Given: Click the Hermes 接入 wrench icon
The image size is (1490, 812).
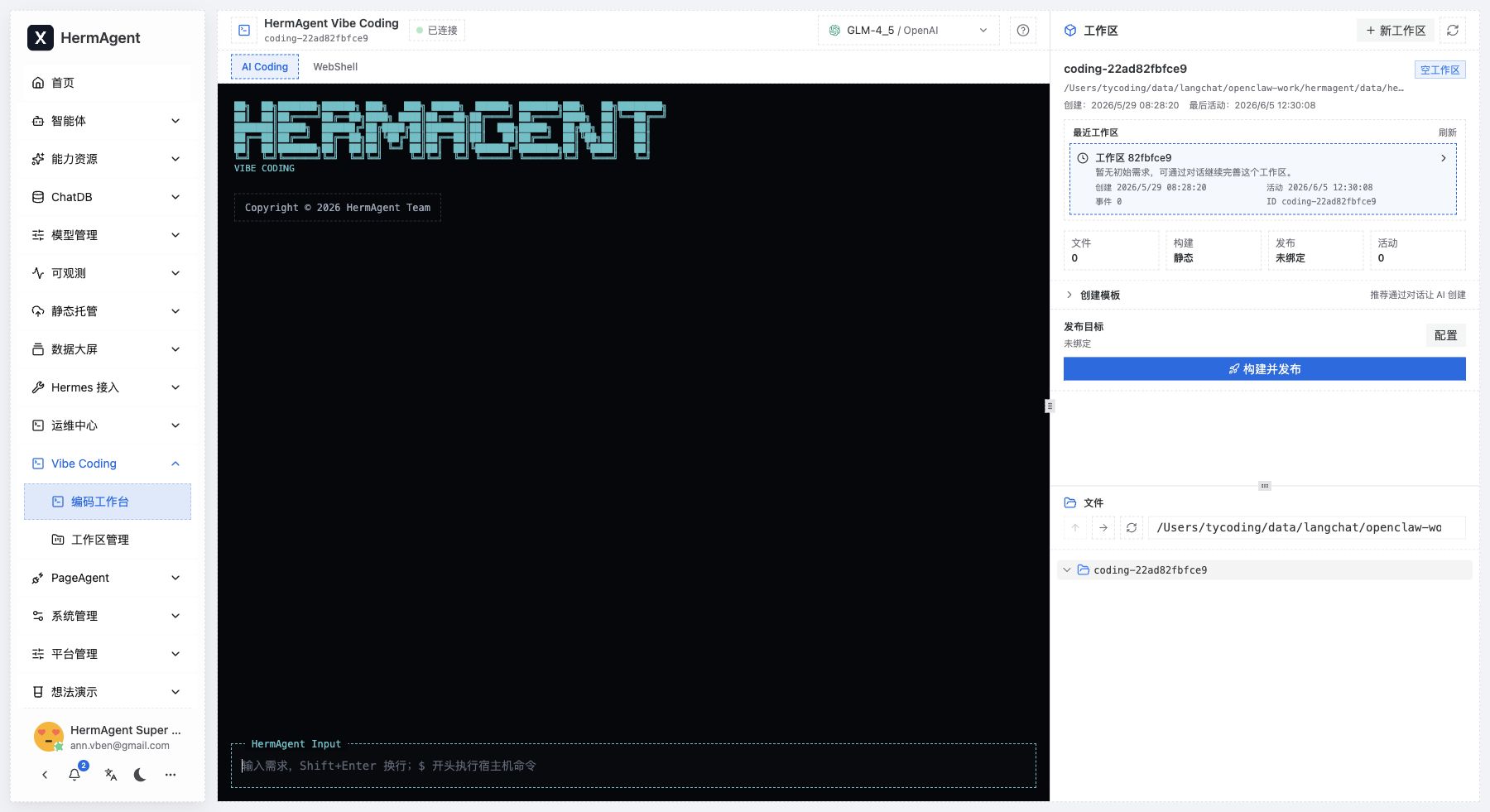Looking at the screenshot, I should (38, 387).
